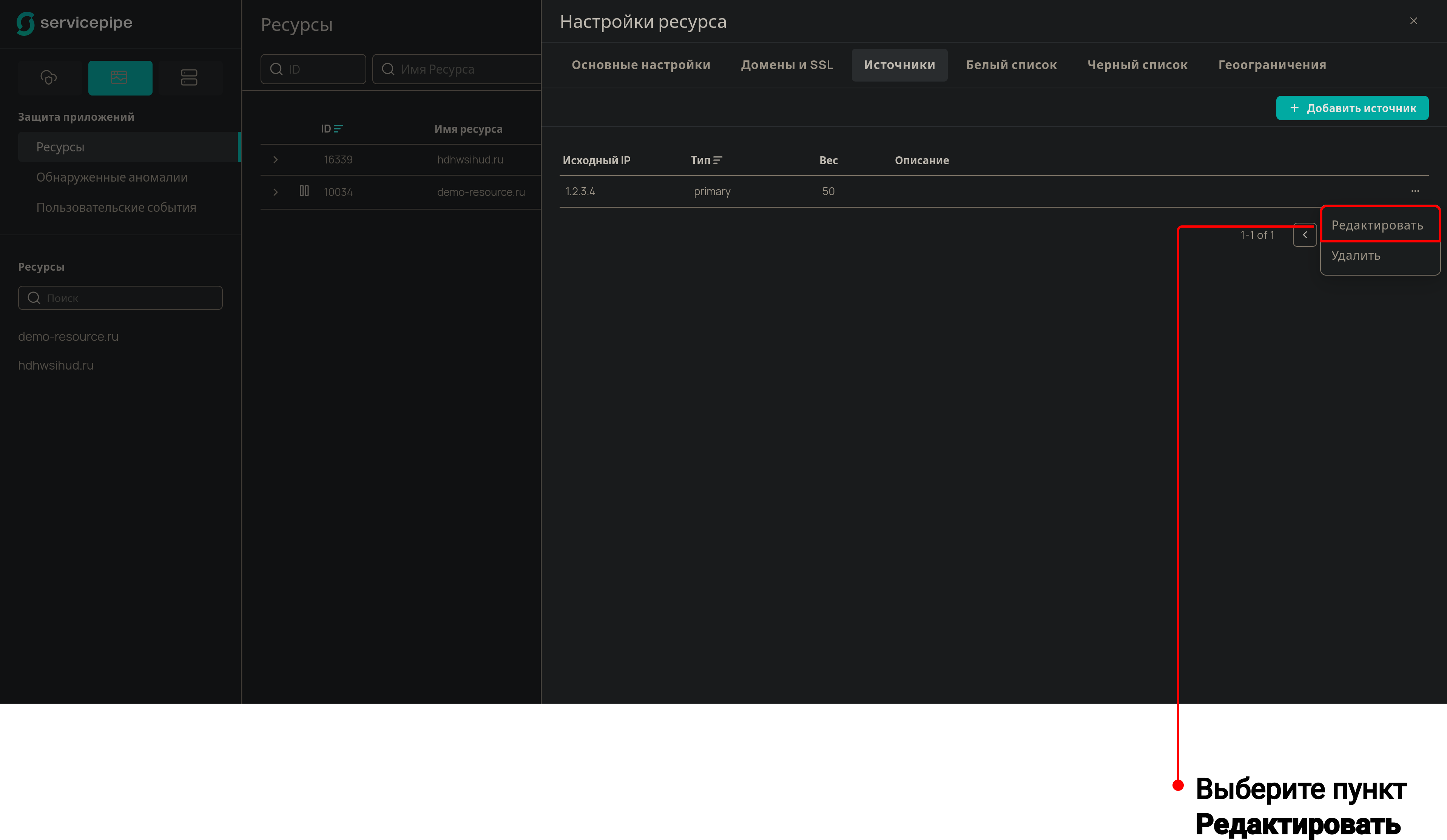Viewport: 1447px width, 840px height.
Task: Select the application protection section icon
Action: 120,77
